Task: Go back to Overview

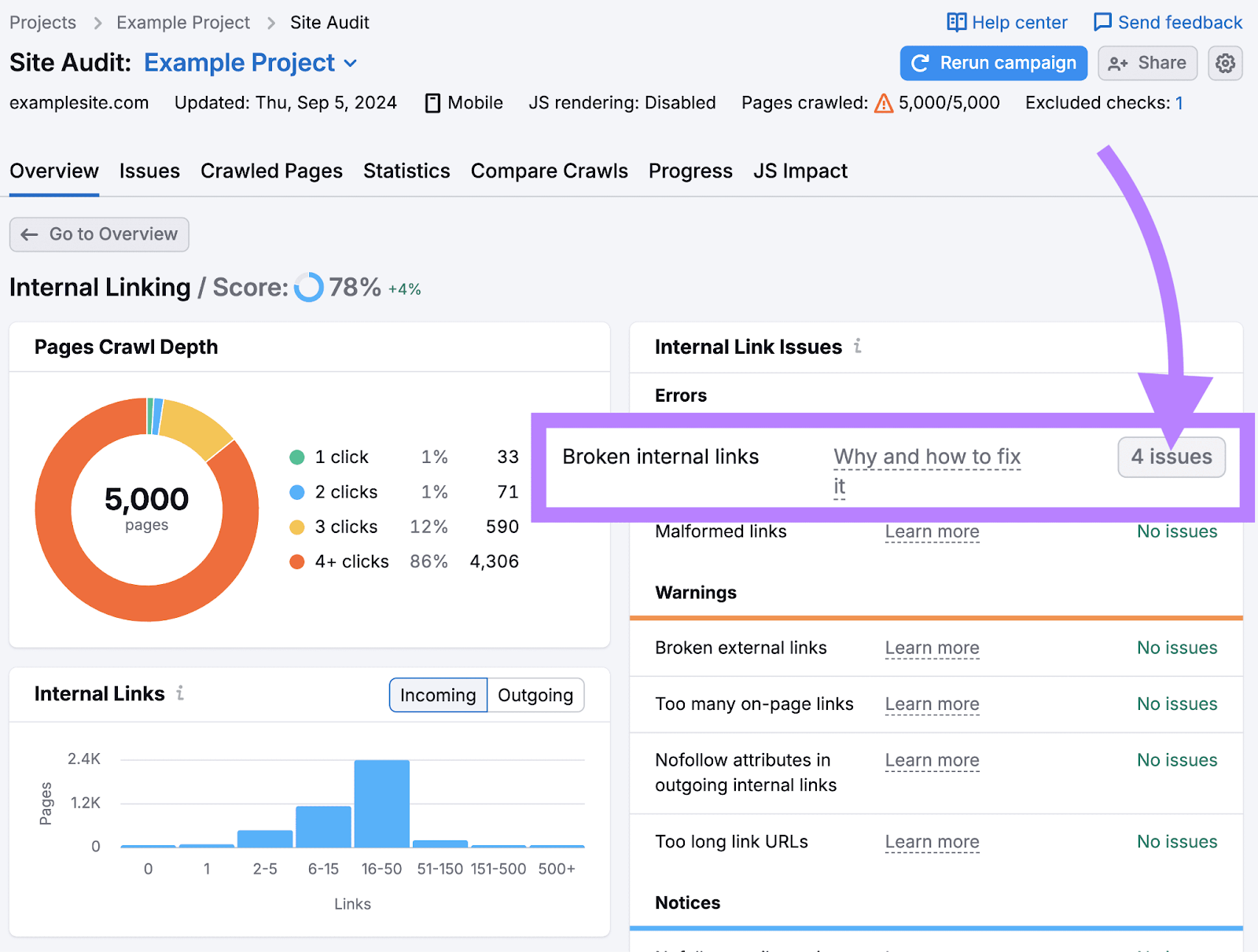Action: pyautogui.click(x=99, y=234)
